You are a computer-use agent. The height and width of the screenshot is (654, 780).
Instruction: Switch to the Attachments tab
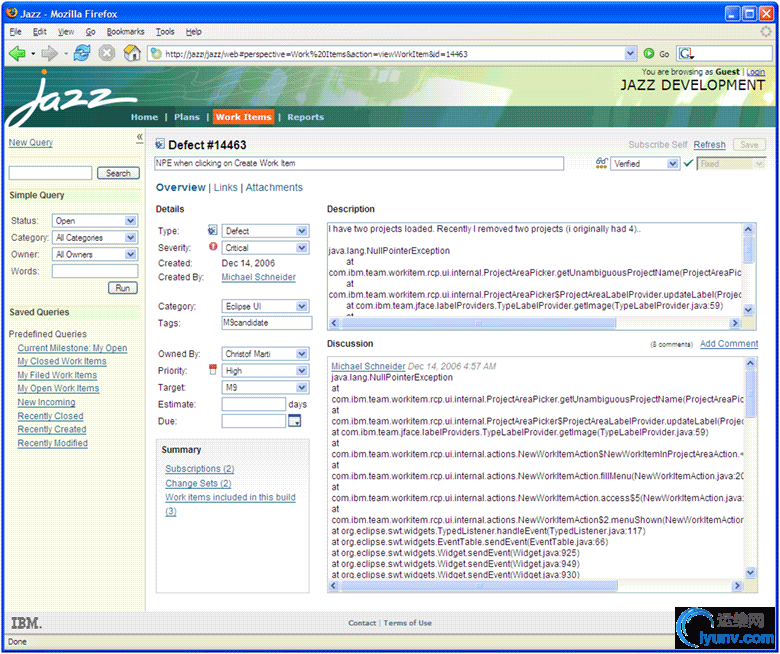click(274, 187)
